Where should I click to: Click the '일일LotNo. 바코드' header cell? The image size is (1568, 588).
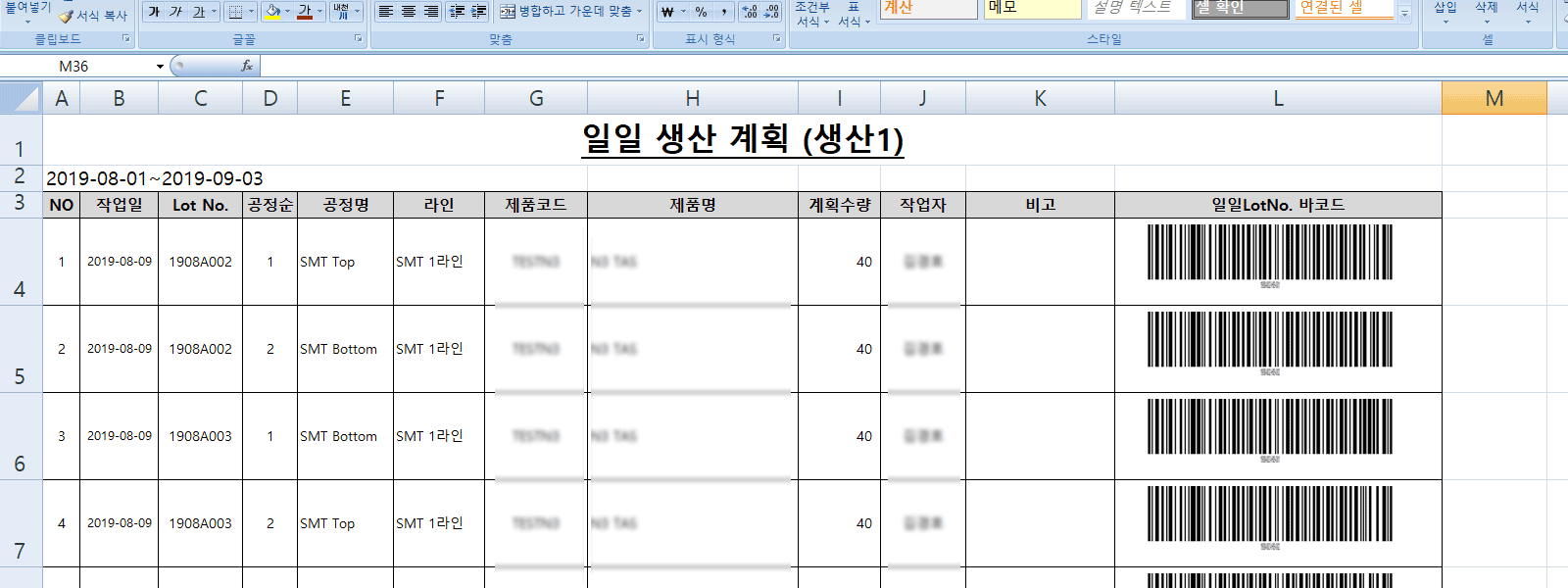click(x=1278, y=205)
